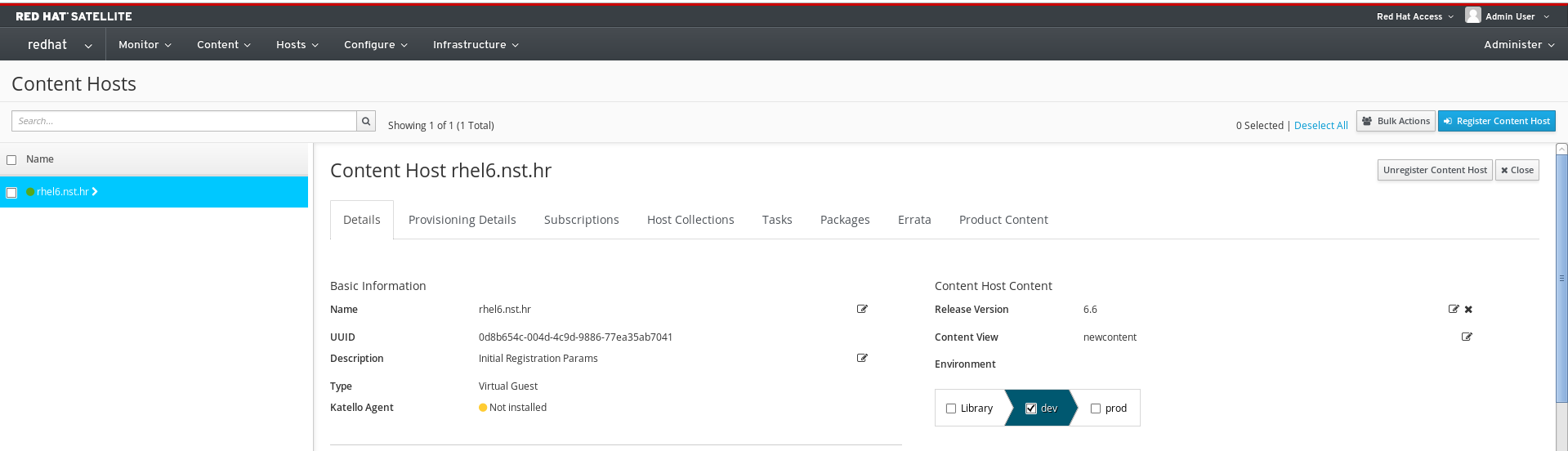Open the Administer dropdown menu
Viewport: 1568px width, 451px height.
1519,45
